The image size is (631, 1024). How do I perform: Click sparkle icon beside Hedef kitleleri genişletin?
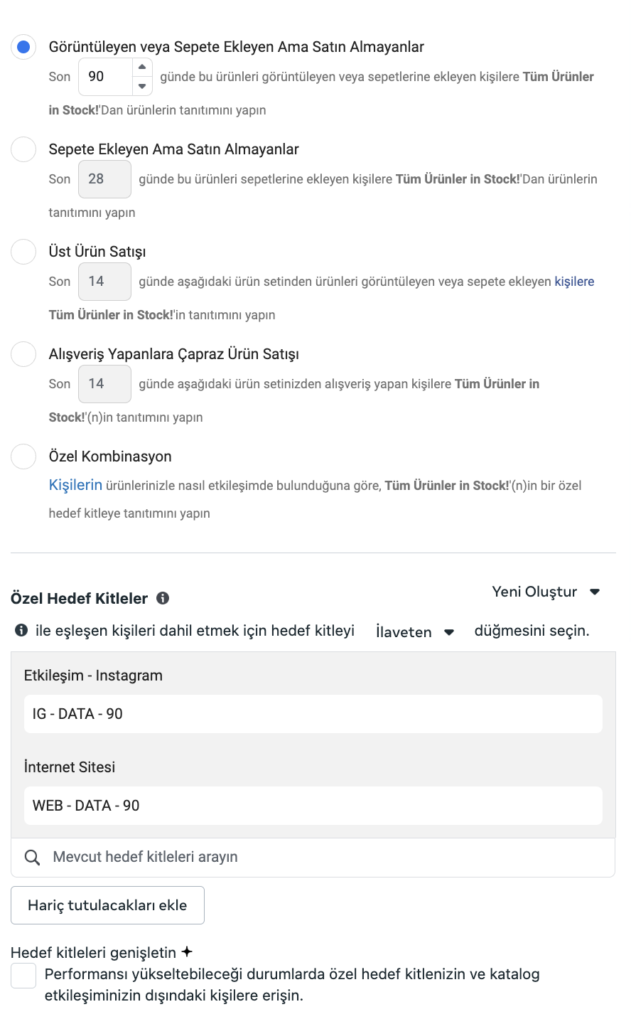point(186,952)
